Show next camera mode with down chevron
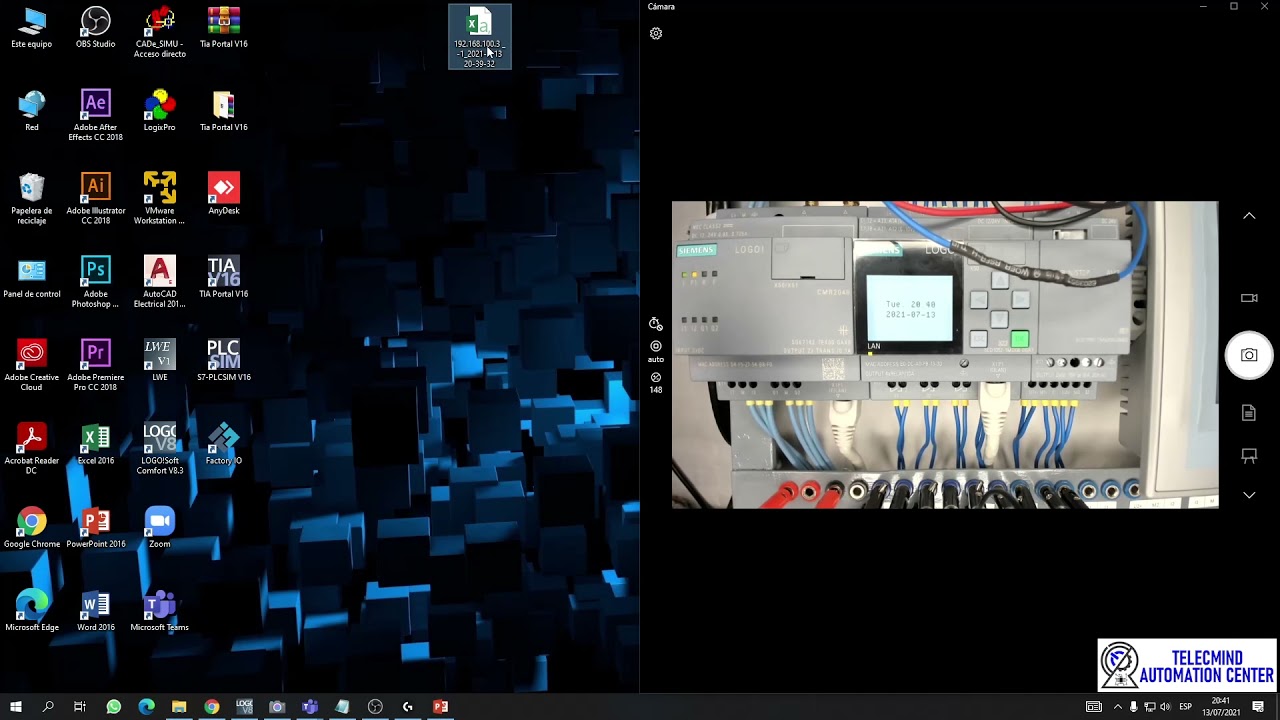 tap(1249, 495)
